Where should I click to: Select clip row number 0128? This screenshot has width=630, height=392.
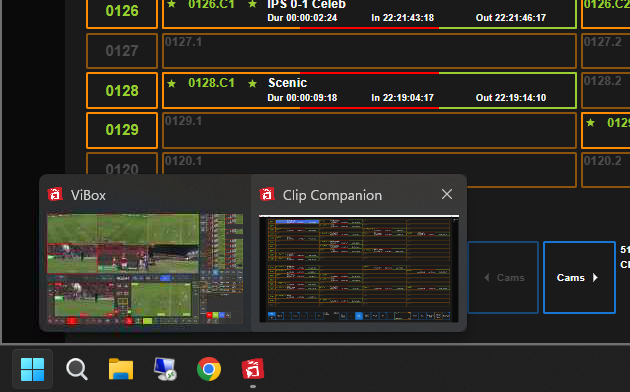pos(122,91)
